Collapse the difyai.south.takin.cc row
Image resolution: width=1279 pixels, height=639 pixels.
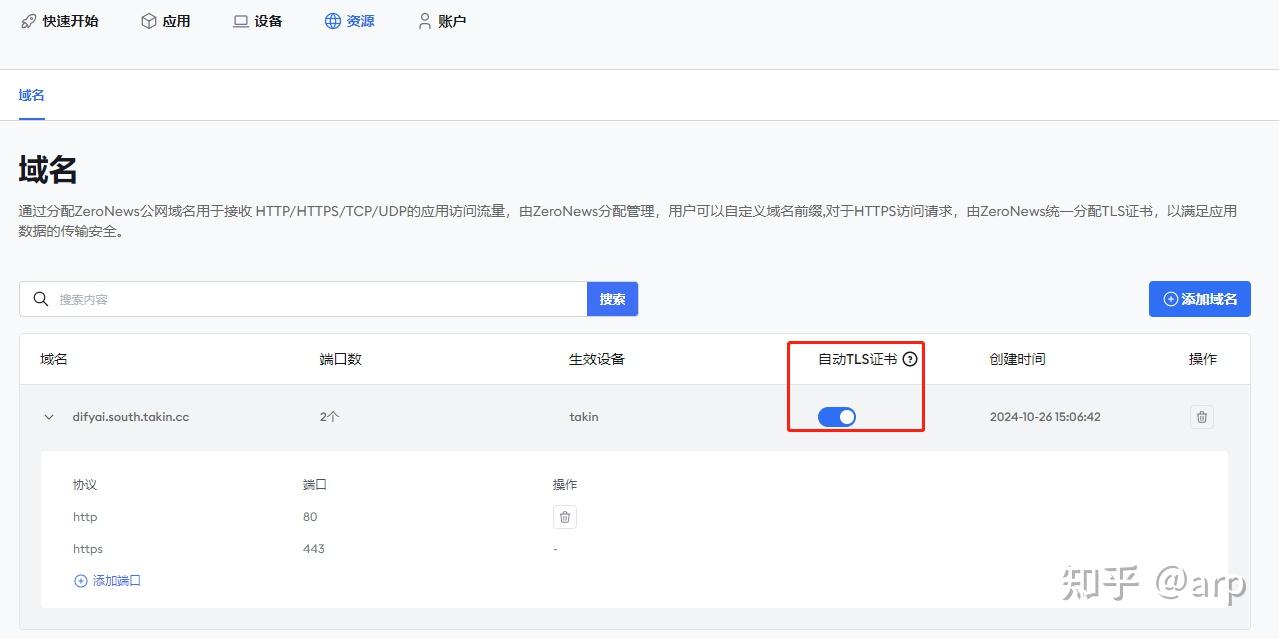49,417
